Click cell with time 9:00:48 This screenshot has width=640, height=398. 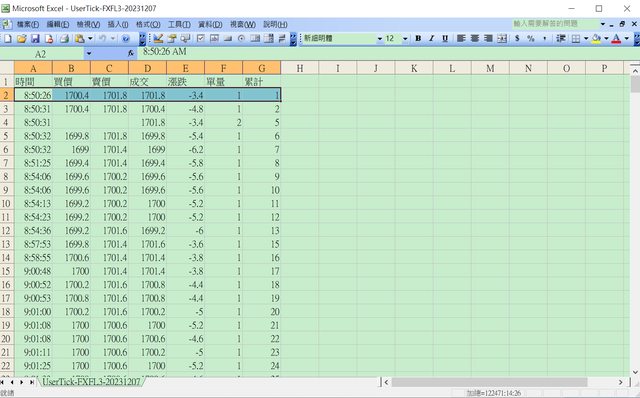point(33,271)
